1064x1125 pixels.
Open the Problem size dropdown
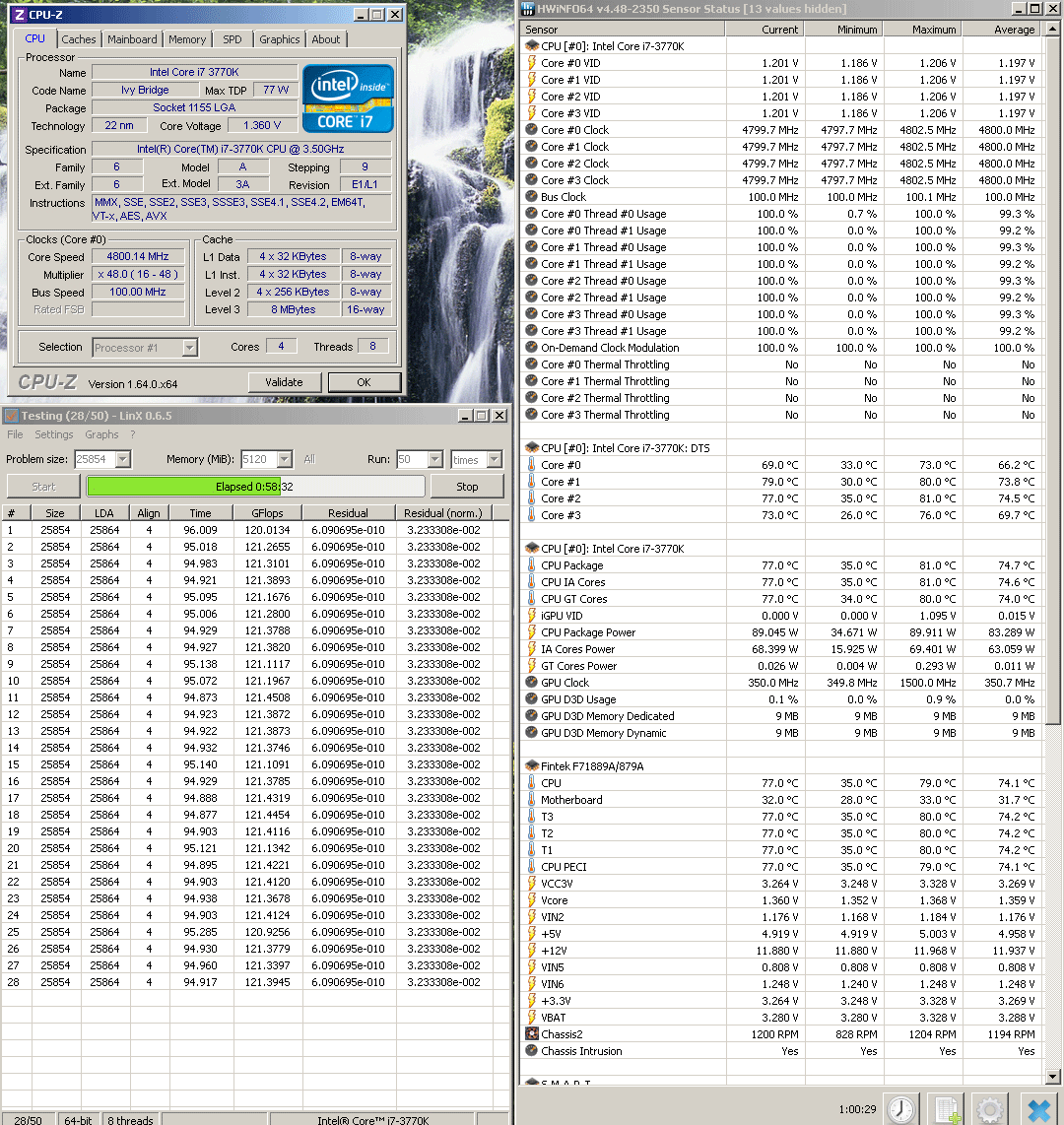[x=123, y=459]
